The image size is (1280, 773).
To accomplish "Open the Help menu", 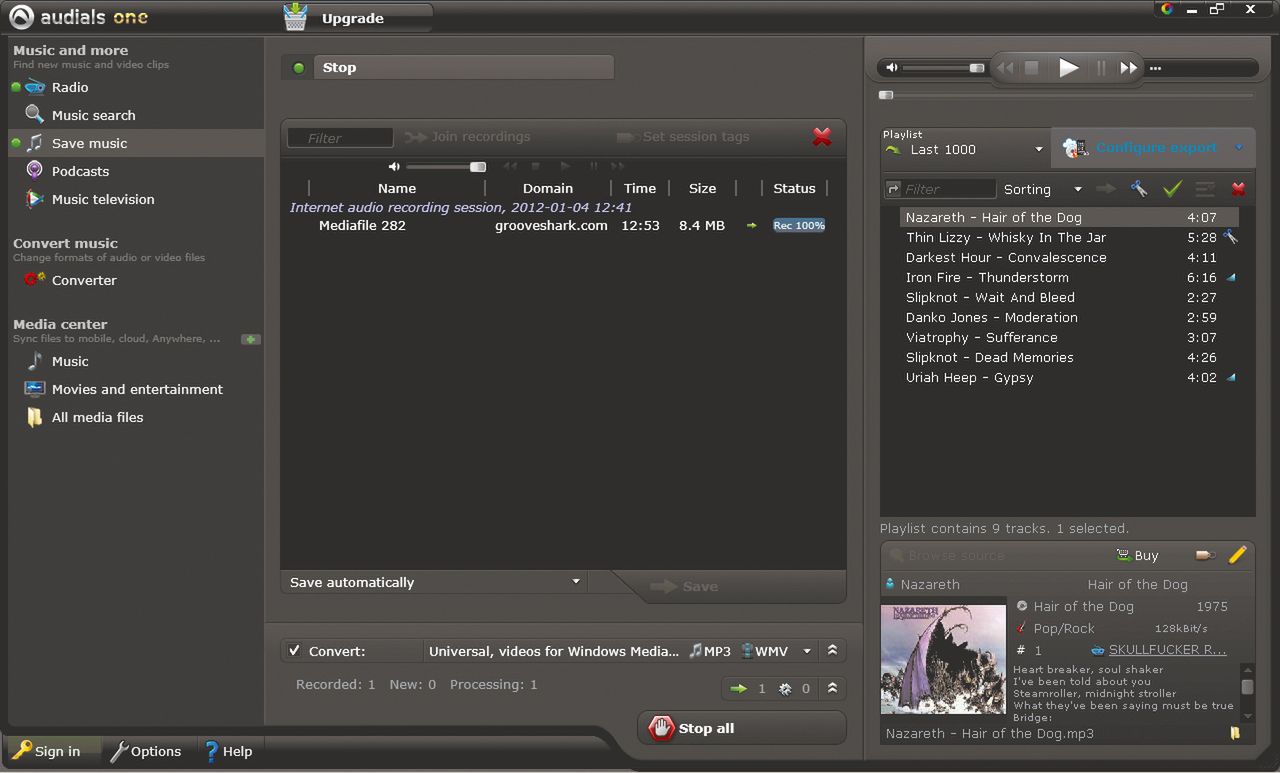I will pyautogui.click(x=228, y=751).
